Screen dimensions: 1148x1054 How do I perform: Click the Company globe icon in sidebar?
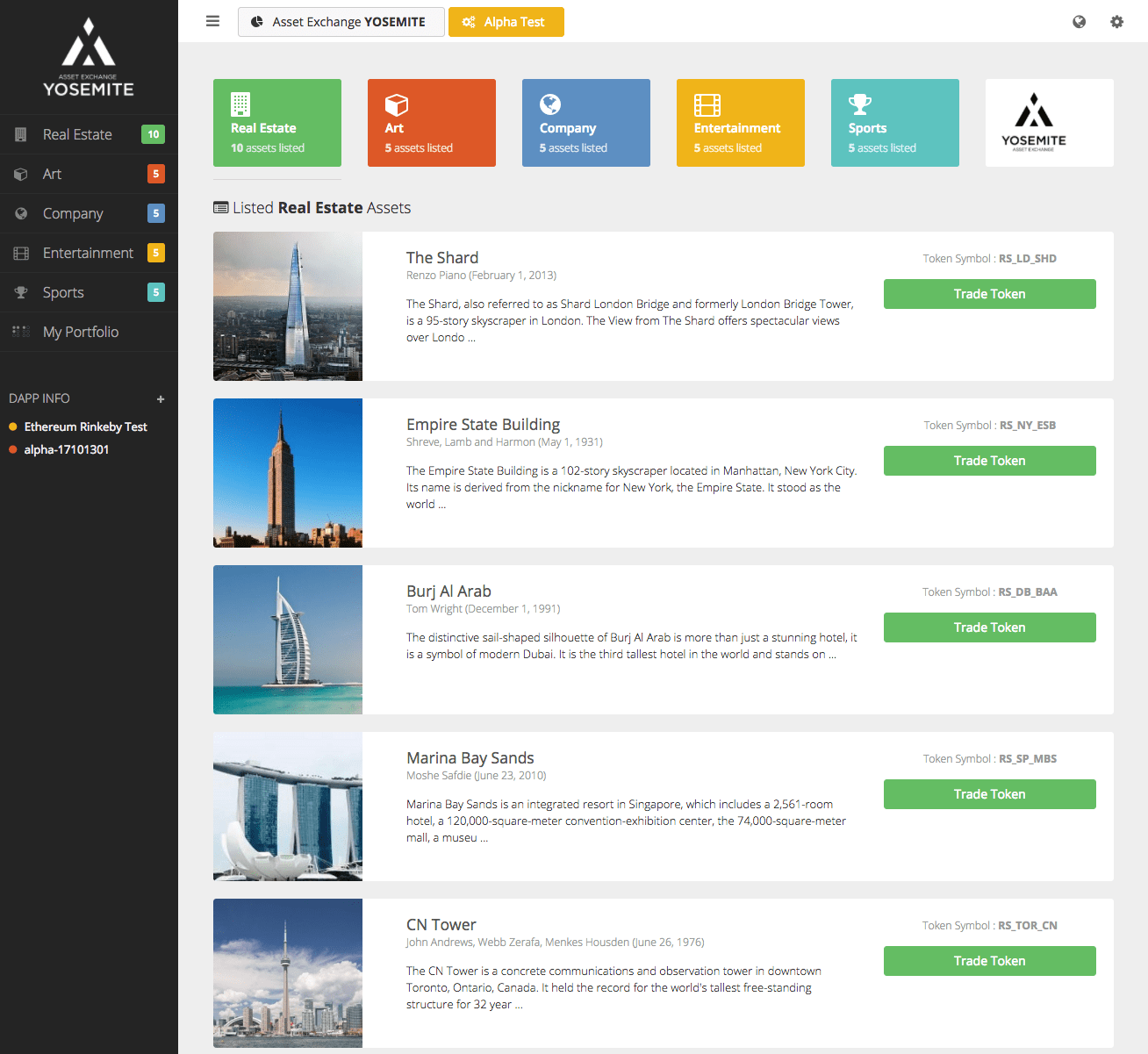[21, 213]
